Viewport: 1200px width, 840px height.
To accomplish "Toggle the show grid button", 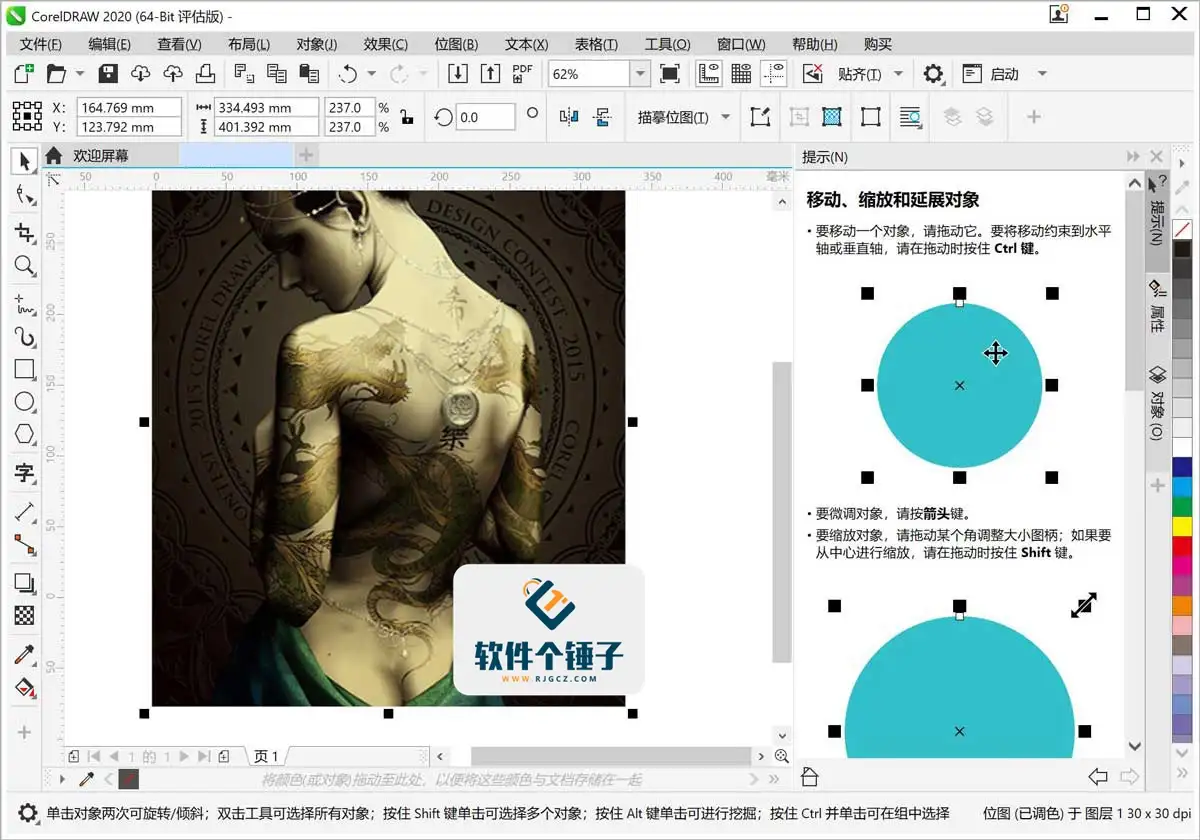I will (x=741, y=74).
